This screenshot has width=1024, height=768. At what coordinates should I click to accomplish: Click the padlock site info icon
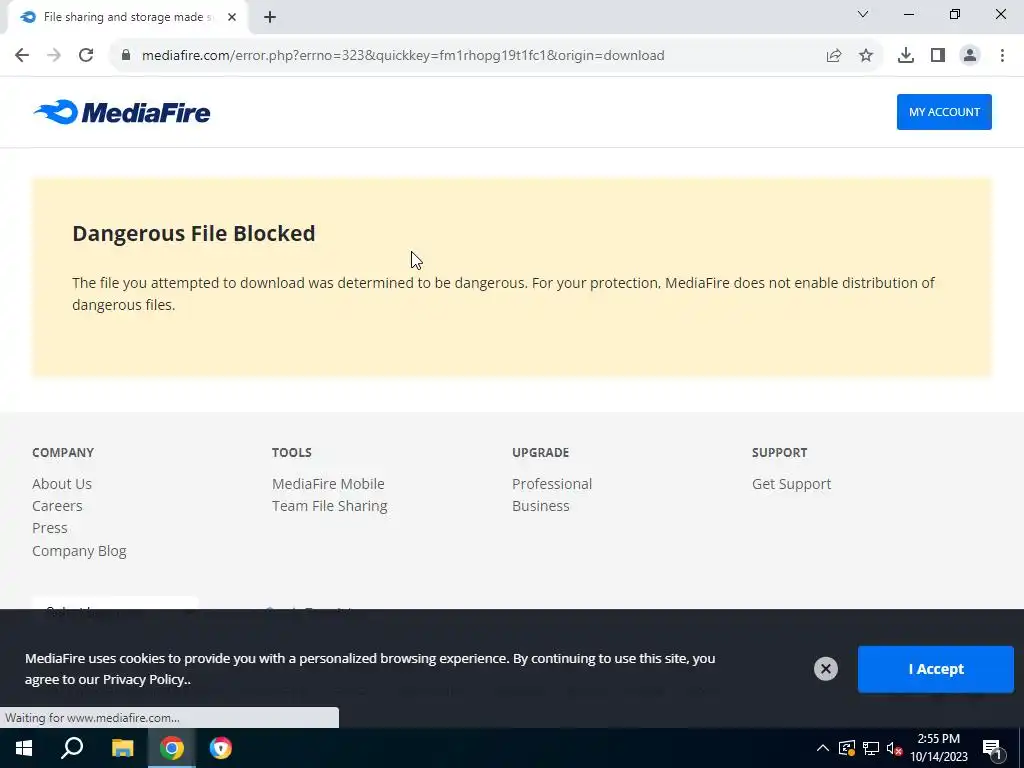click(x=126, y=56)
